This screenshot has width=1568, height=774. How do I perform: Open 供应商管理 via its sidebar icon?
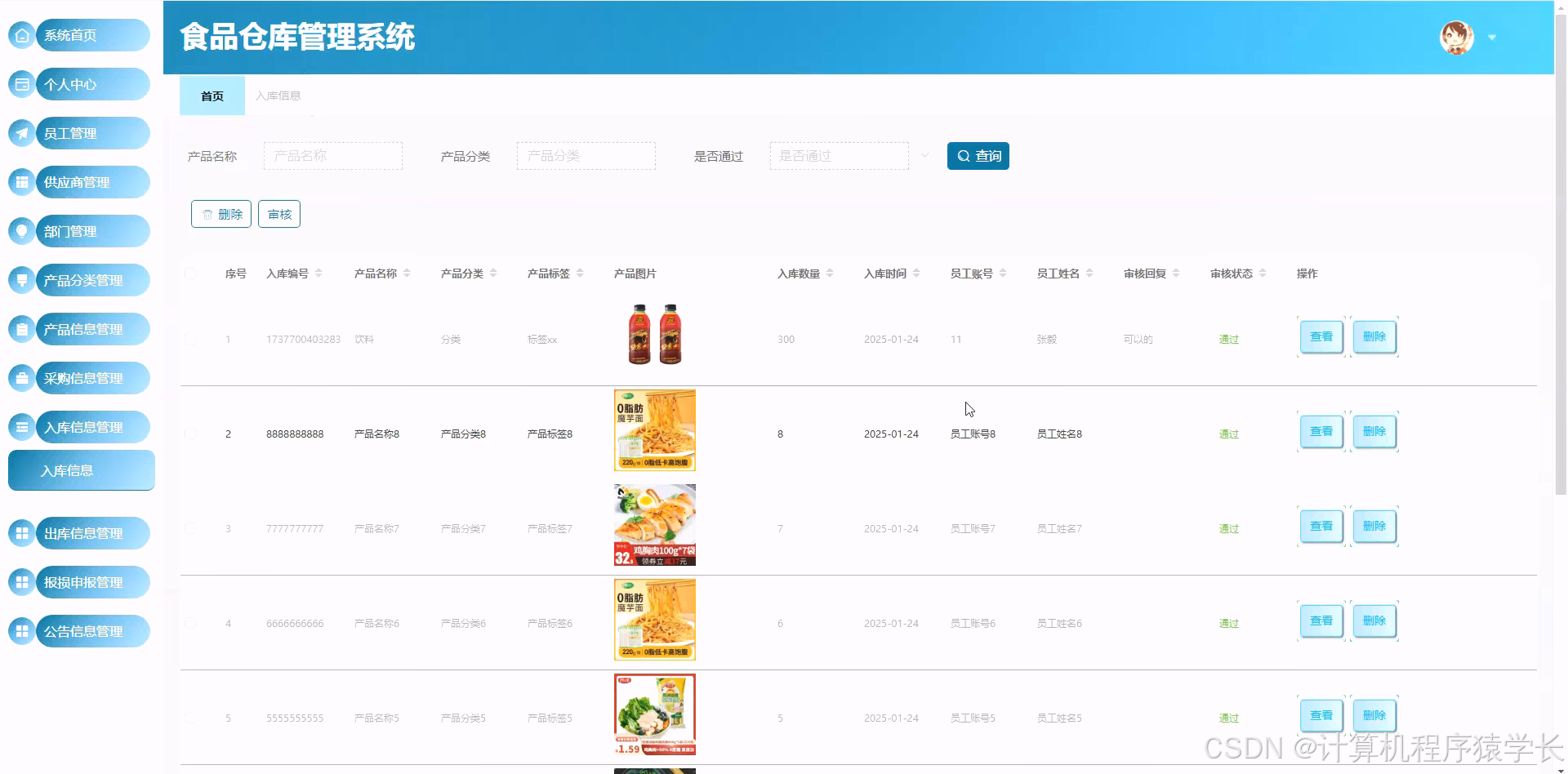coord(21,181)
